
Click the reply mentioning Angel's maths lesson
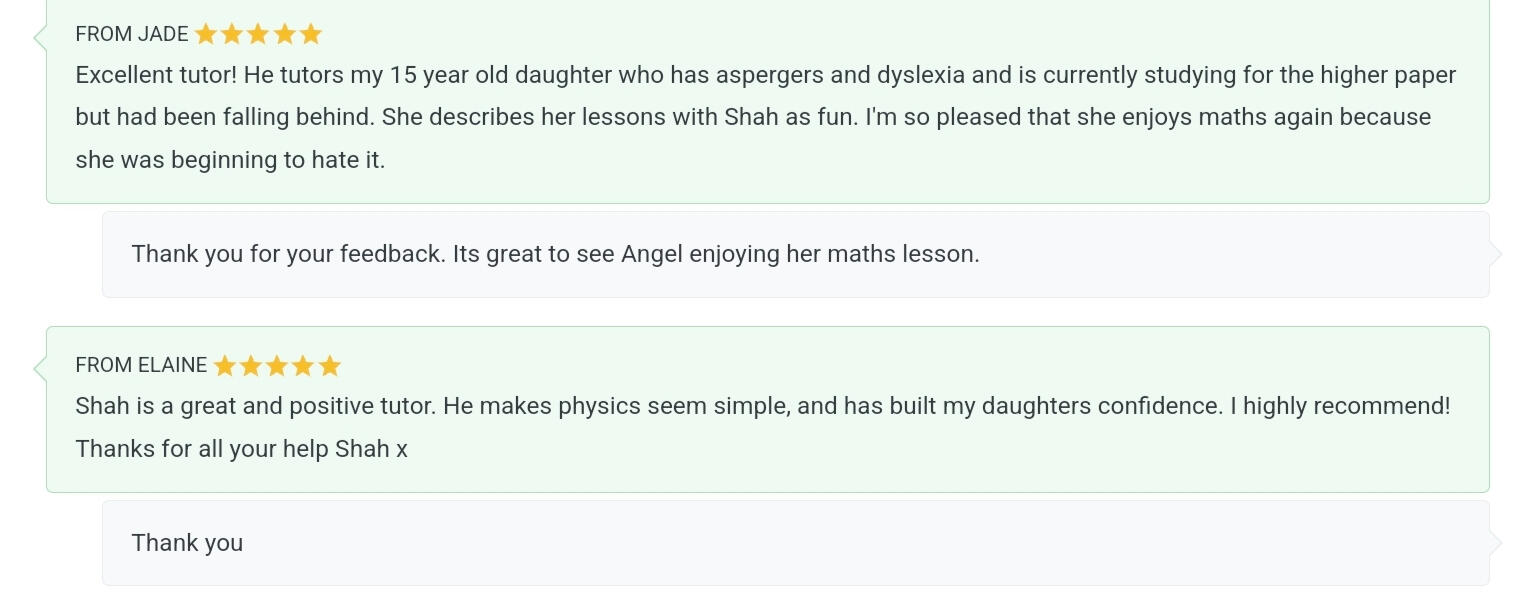tap(555, 254)
